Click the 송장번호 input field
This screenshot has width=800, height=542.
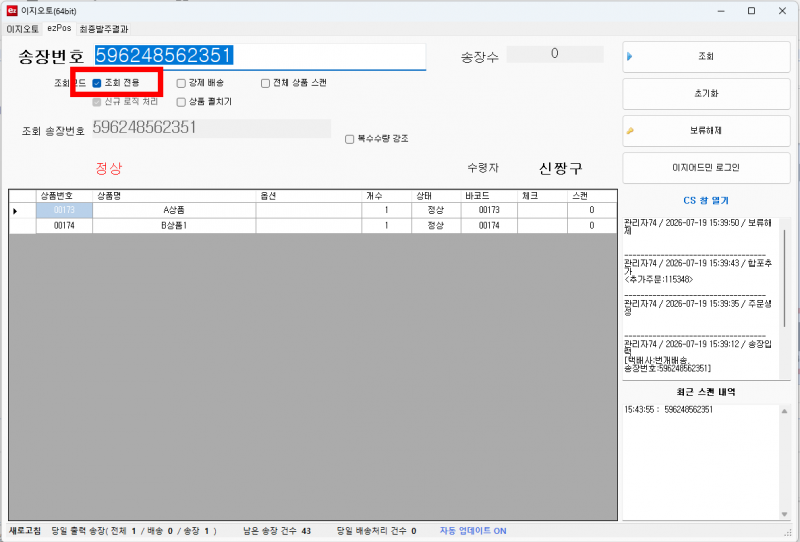[260, 56]
